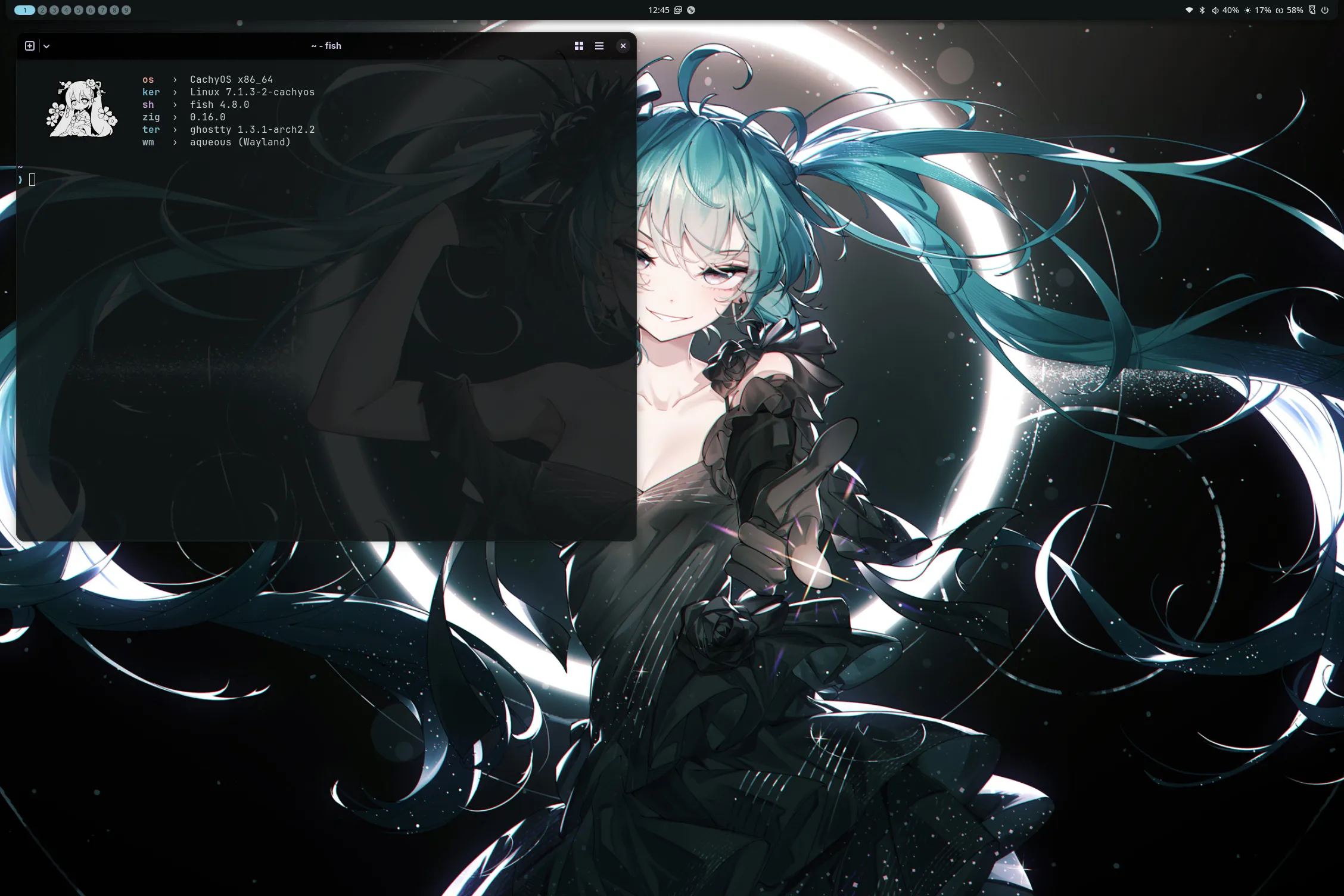The image size is (1344, 896).
Task: Open a new tab in the terminal
Action: [x=30, y=46]
